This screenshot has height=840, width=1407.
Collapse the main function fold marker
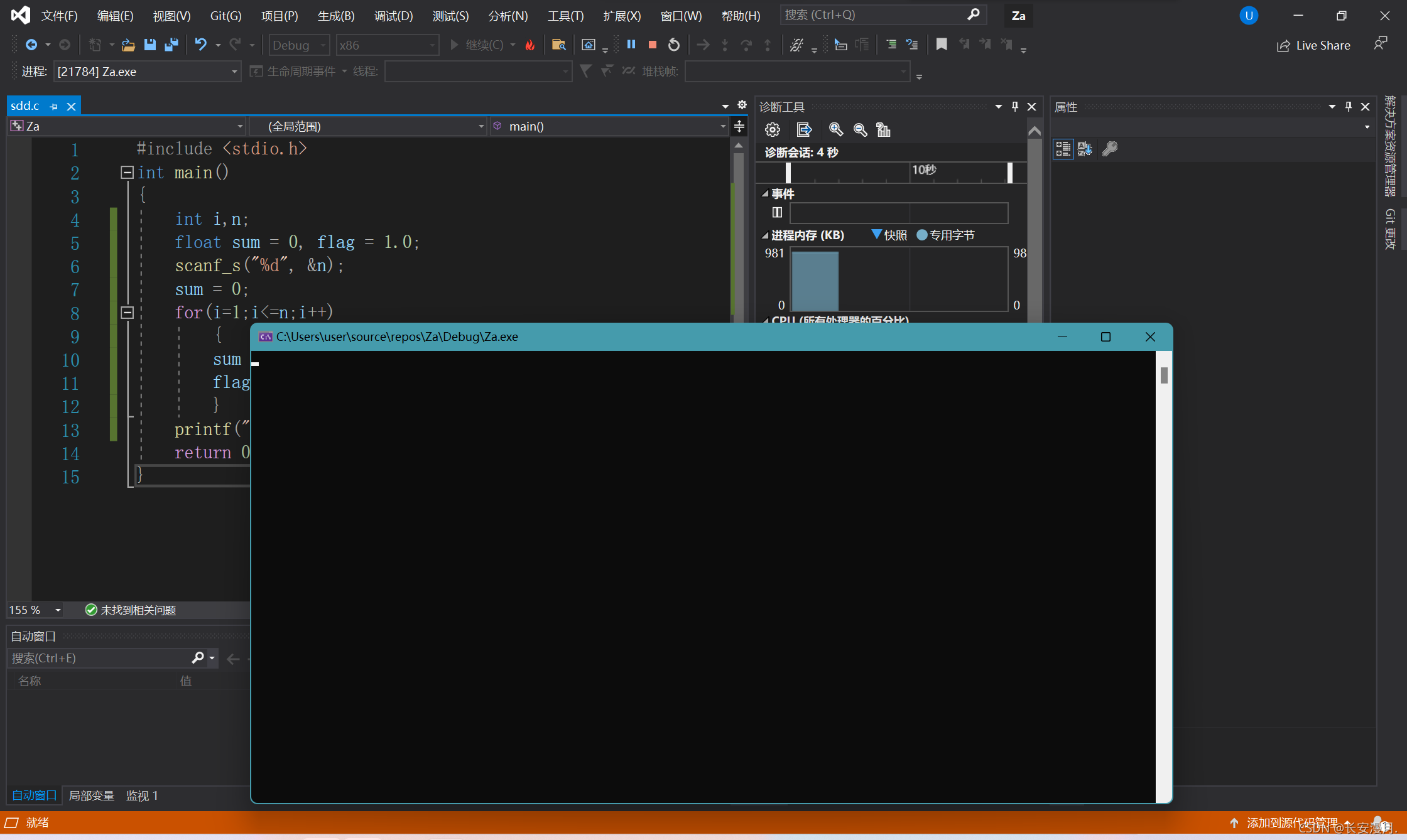tap(128, 172)
